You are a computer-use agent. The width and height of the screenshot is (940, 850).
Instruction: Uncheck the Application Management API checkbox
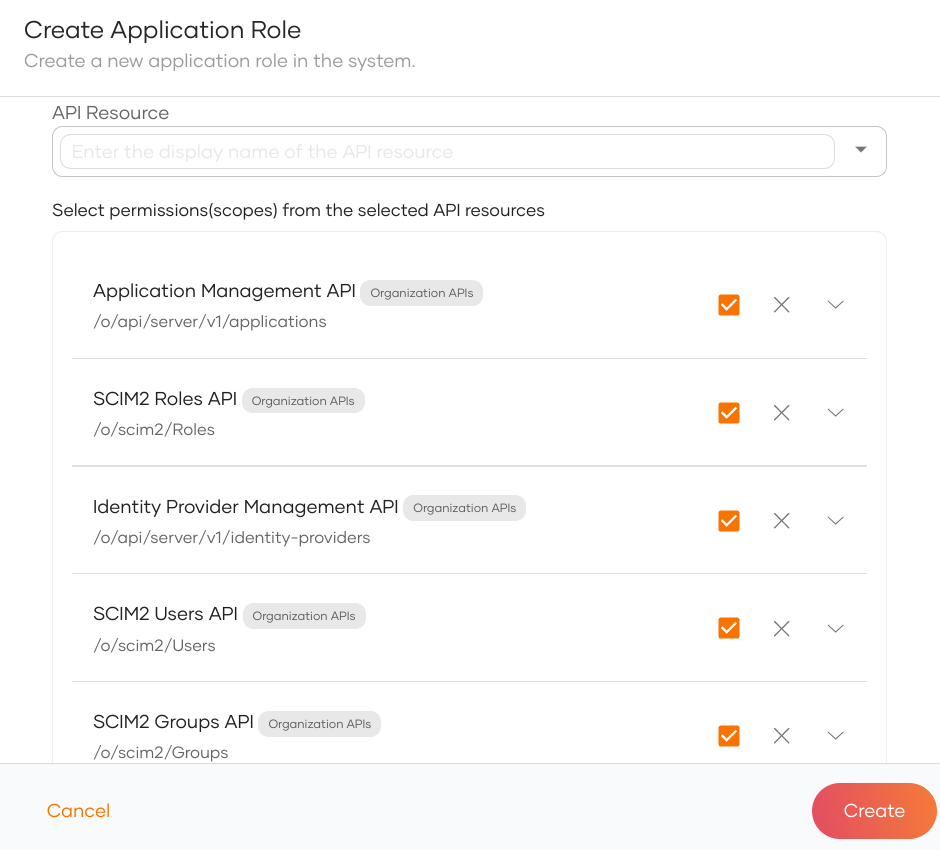728,305
